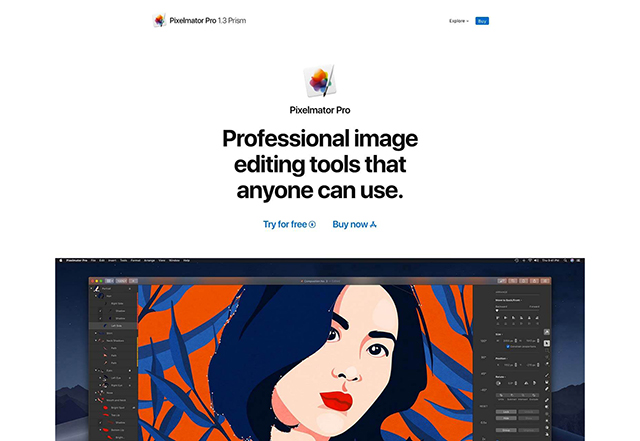Image resolution: width=640 pixels, height=441 pixels.
Task: Collapse the Neck Shadows group
Action: (96, 341)
